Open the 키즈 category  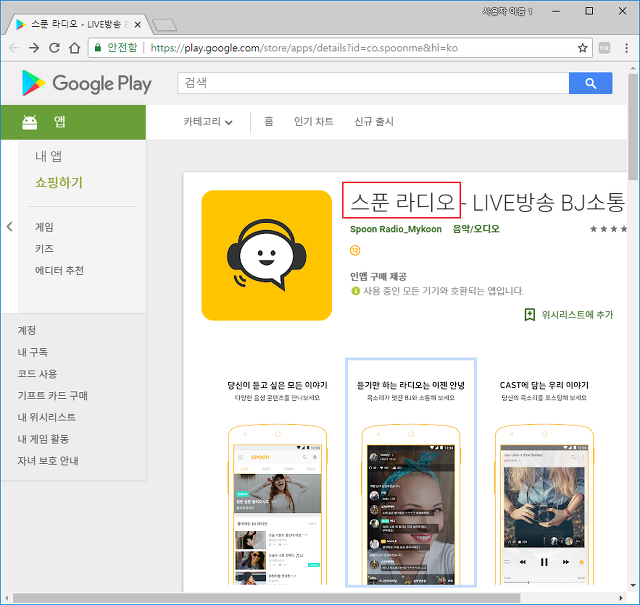(x=44, y=249)
